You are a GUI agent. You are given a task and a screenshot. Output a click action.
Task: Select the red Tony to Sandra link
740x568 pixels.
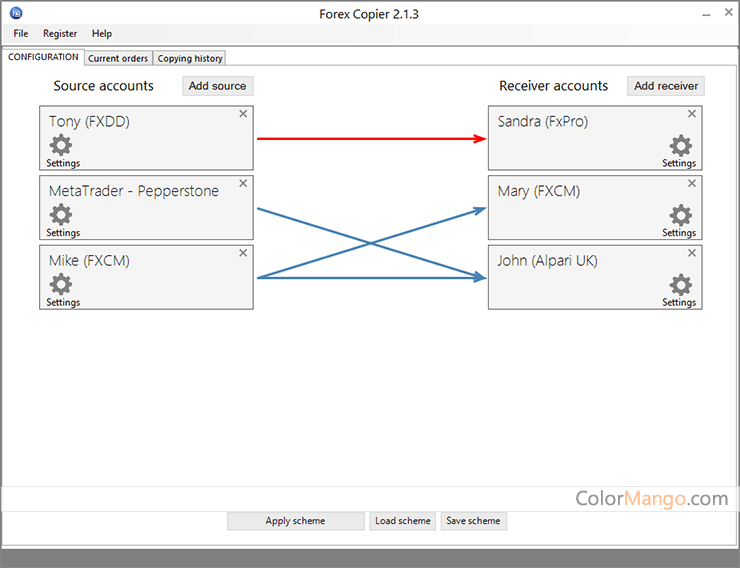(371, 139)
